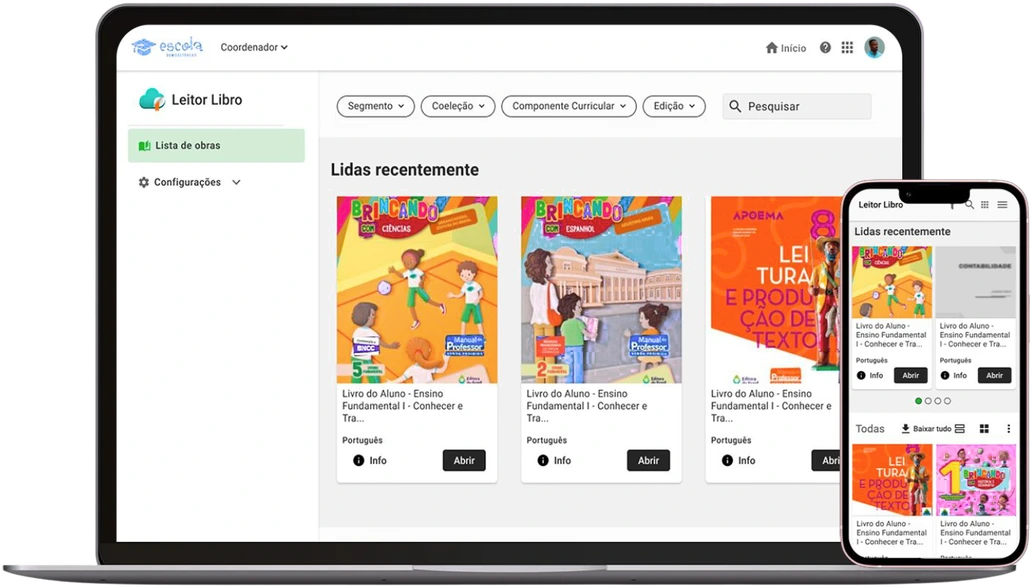The height and width of the screenshot is (588, 1033).
Task: Open Brincando com Ciências cover on laptop
Action: coord(417,290)
